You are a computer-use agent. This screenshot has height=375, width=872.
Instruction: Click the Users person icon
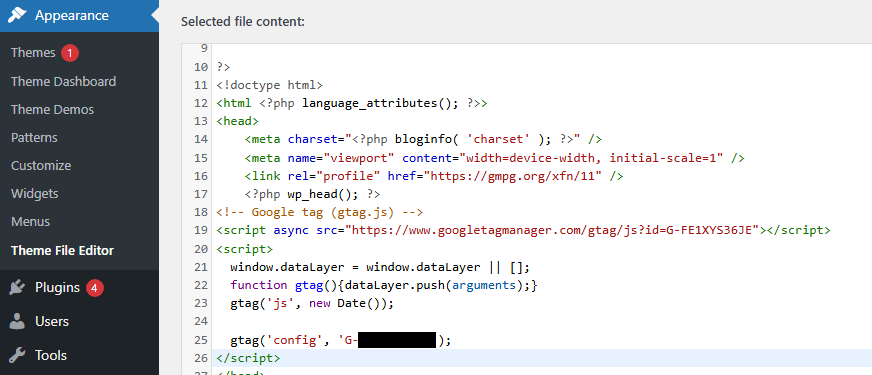point(17,322)
